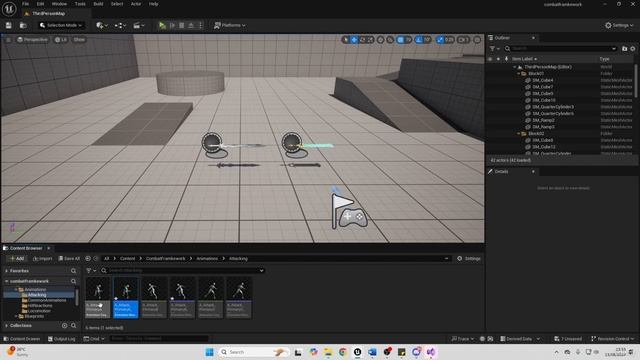Image resolution: width=640 pixels, height=360 pixels.
Task: Select SM_Cube4 in the Outliner
Action: click(x=542, y=80)
